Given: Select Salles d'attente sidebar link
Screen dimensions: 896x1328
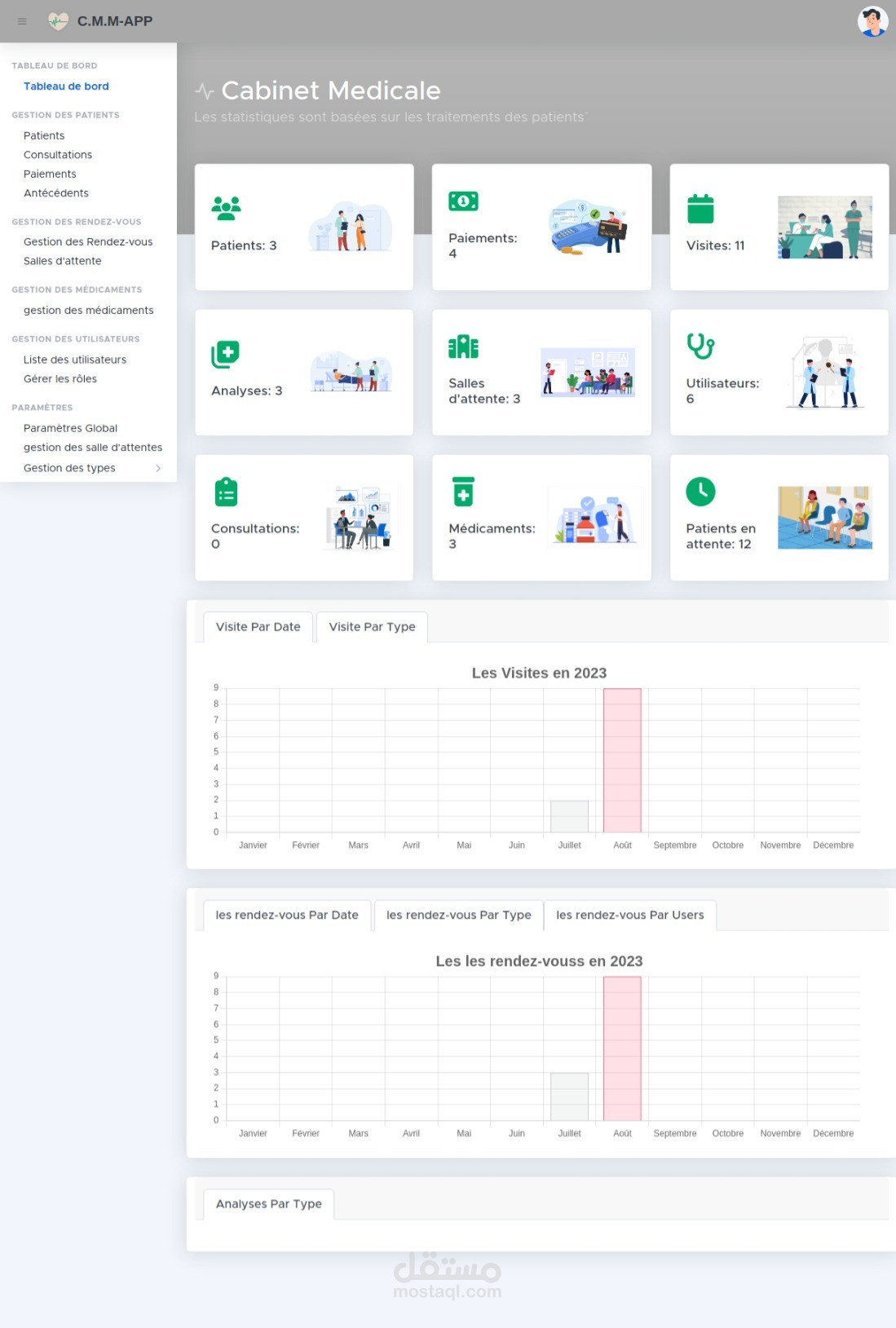Looking at the screenshot, I should tap(63, 261).
